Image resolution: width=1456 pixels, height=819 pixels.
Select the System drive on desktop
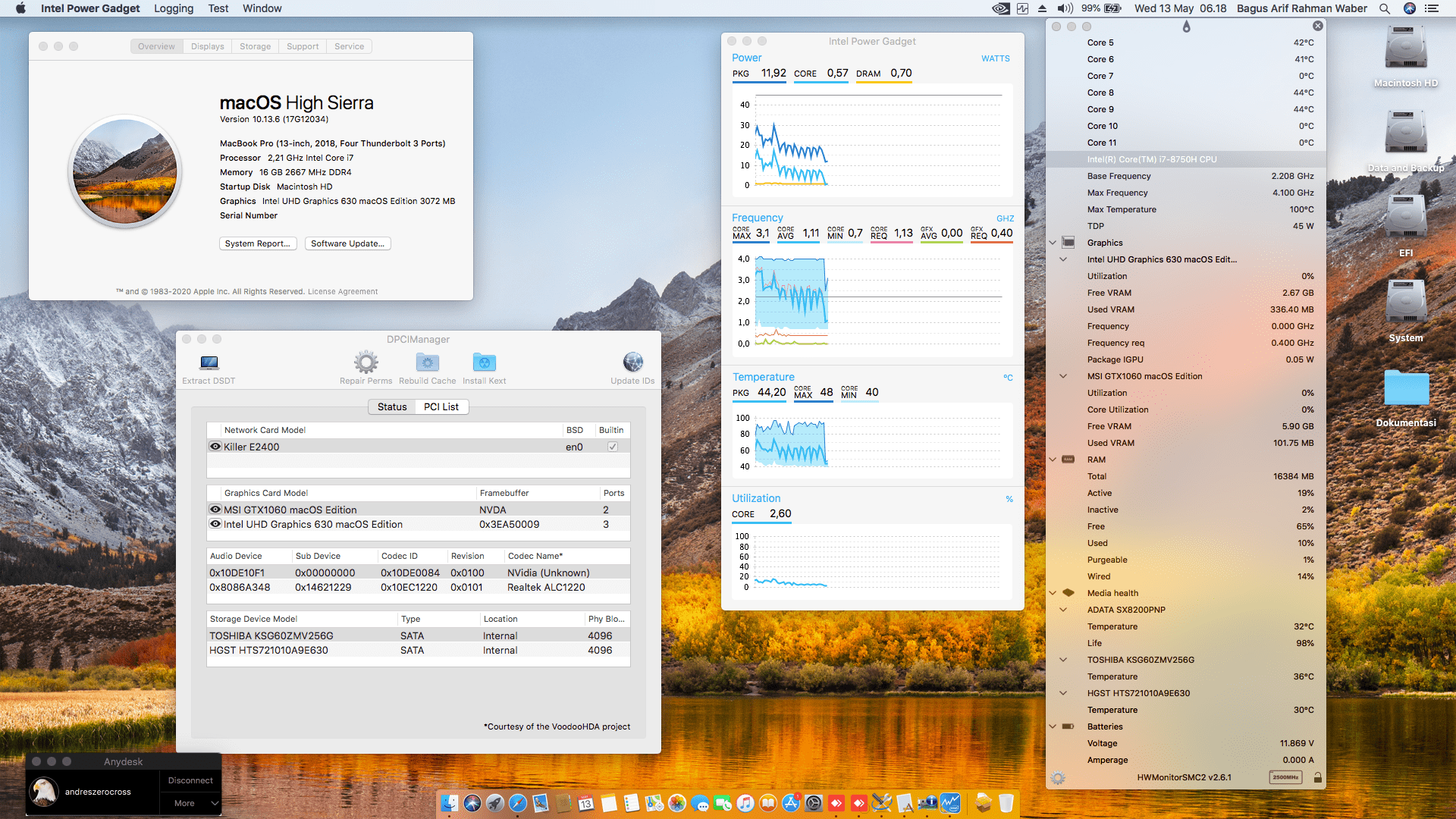point(1406,303)
